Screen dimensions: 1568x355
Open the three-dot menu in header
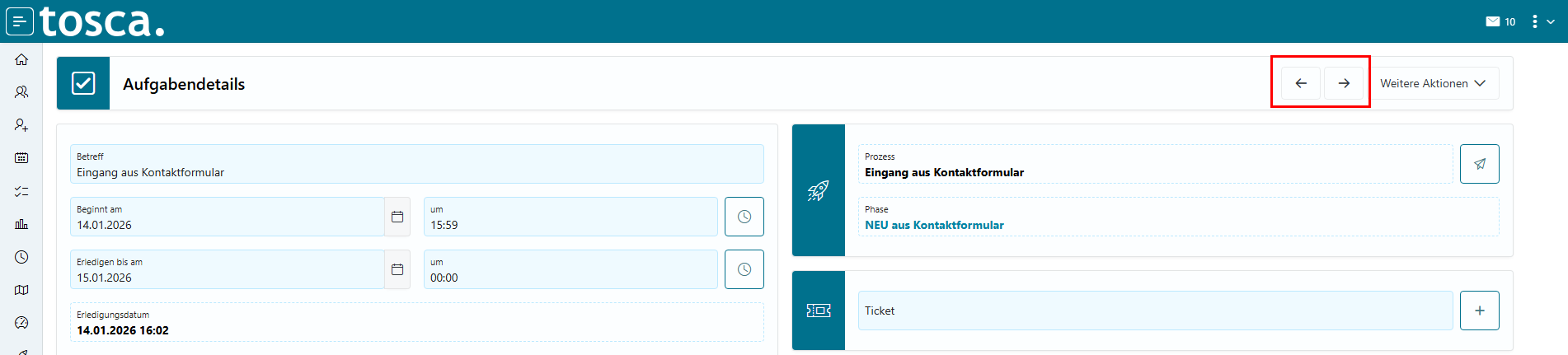click(x=1534, y=21)
